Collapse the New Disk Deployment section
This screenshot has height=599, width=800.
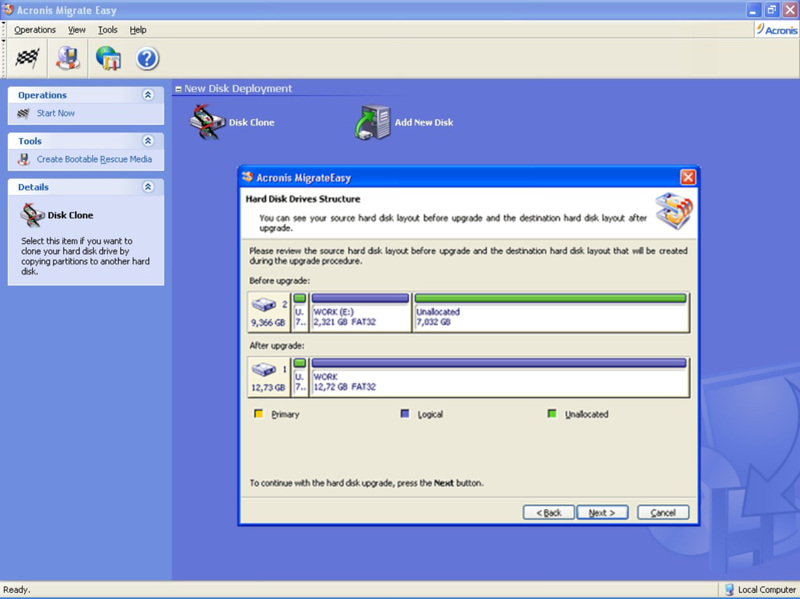click(x=178, y=89)
